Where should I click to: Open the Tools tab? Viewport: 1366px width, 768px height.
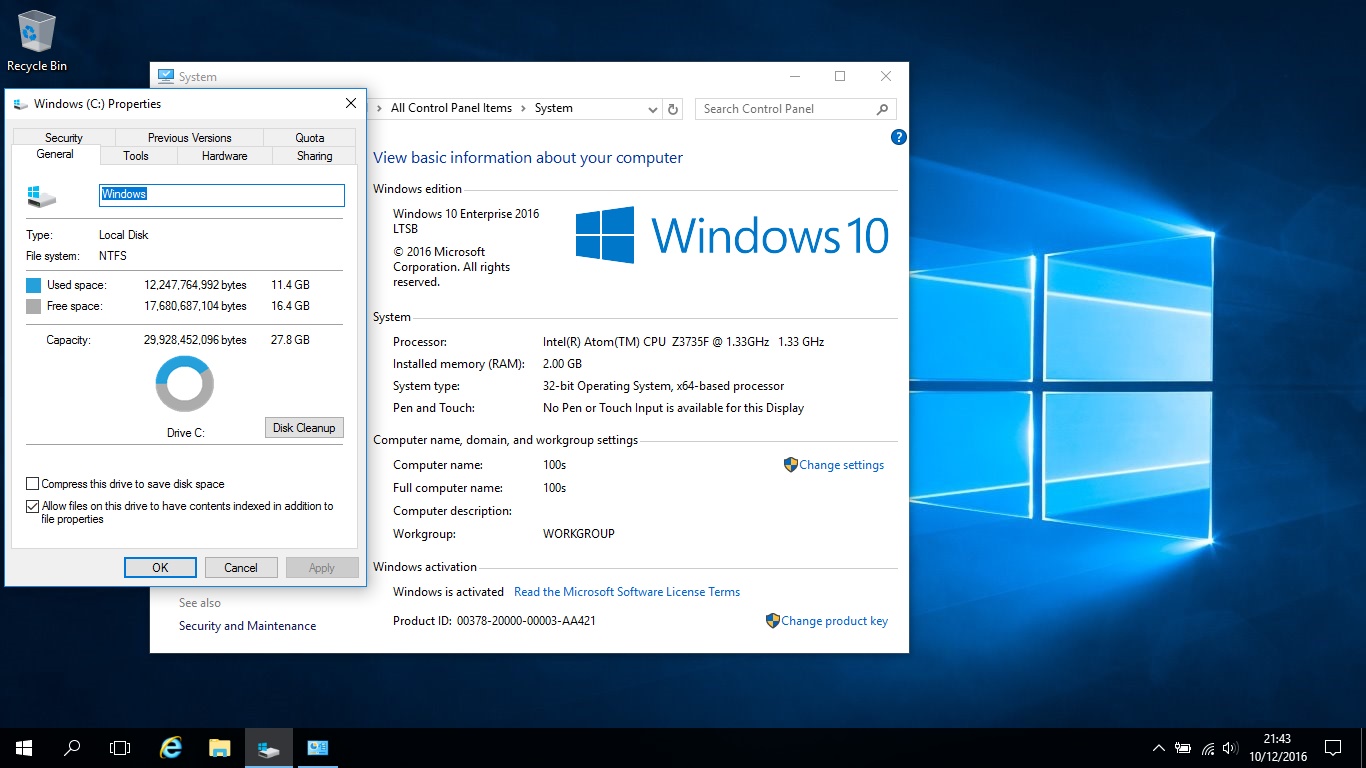pyautogui.click(x=136, y=156)
